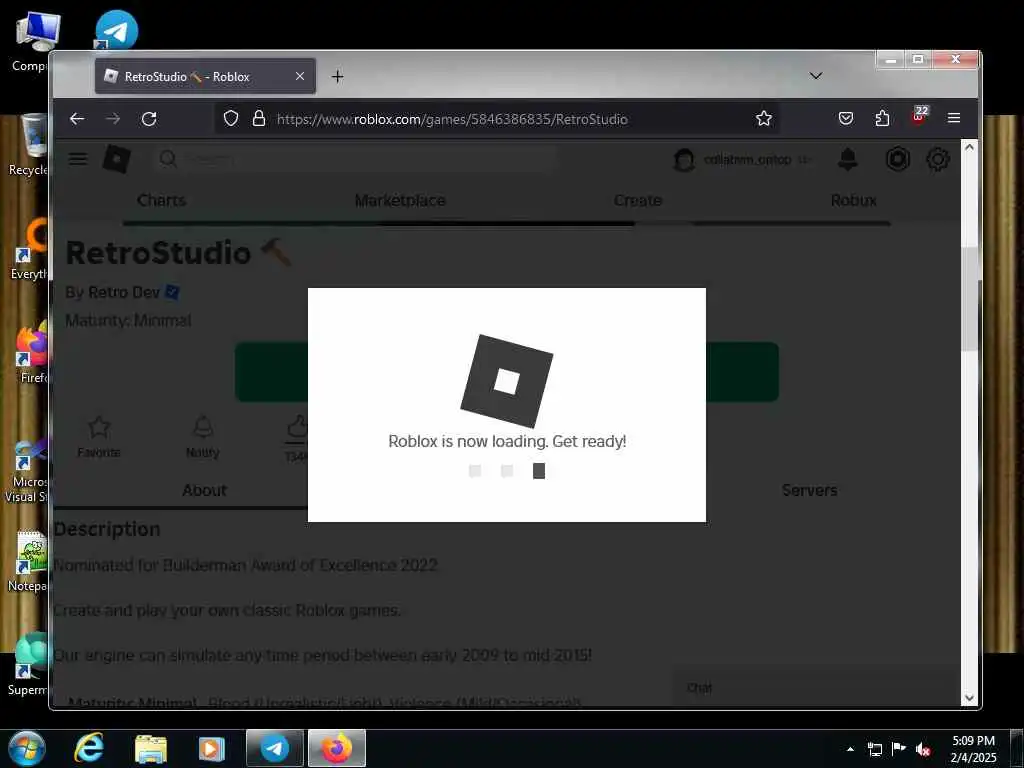
Task: Select the Notepad++ desktop shortcut
Action: pos(29,562)
